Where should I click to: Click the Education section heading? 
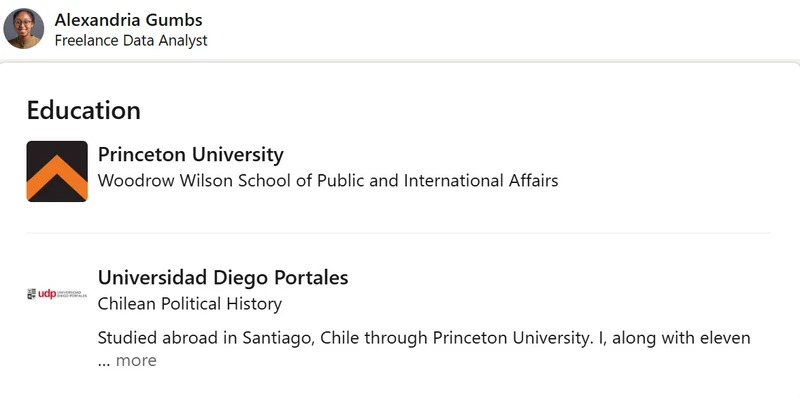point(84,110)
